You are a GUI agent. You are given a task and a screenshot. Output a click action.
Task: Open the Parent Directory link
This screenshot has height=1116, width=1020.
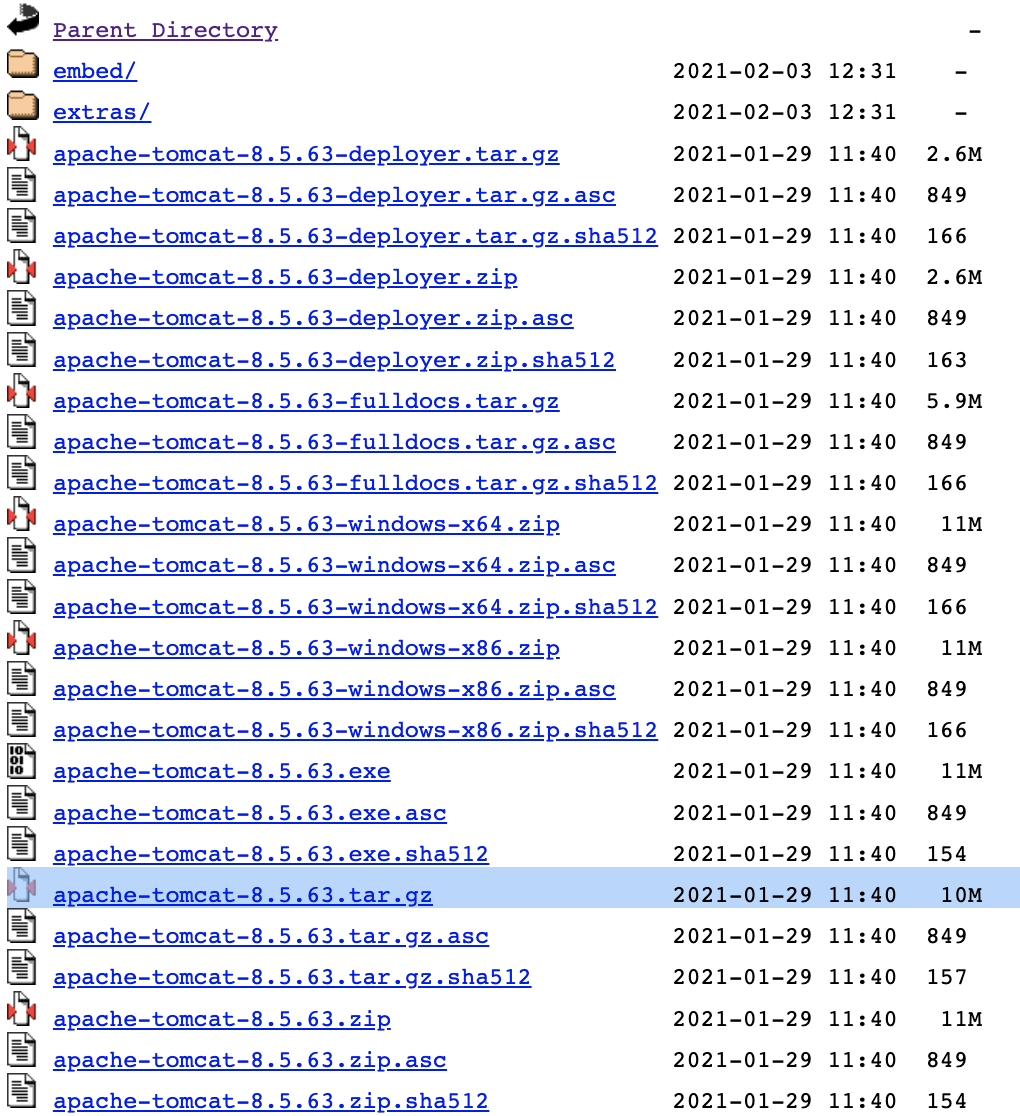point(165,31)
